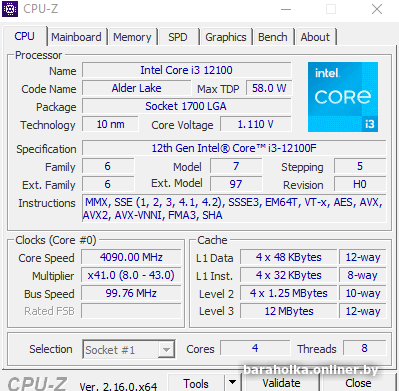This screenshot has width=399, height=391.
Task: Open the Bench tab
Action: pyautogui.click(x=273, y=37)
